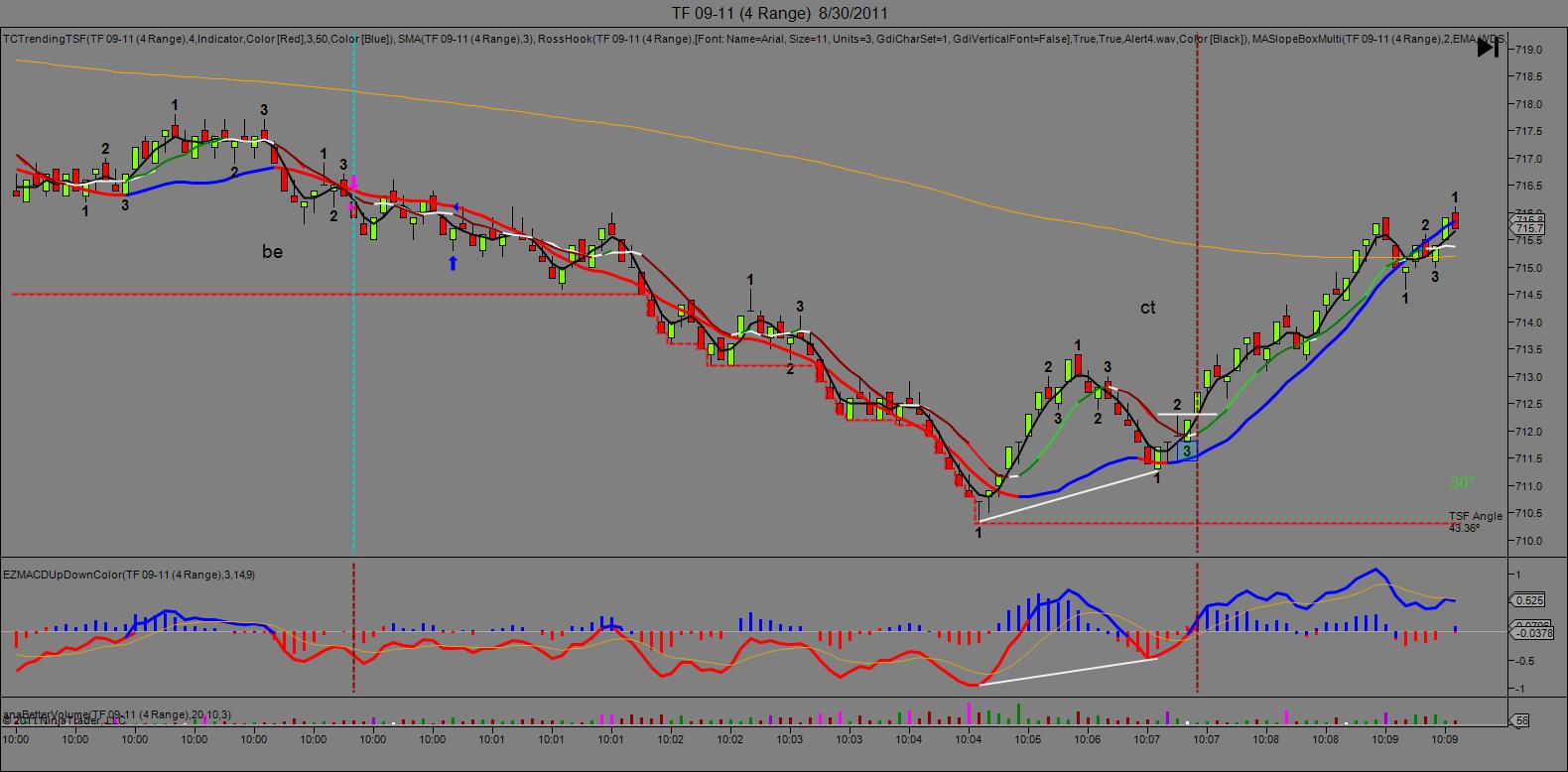1568x772 pixels.
Task: Click the anaBetterVolume panel label
Action: [x=116, y=714]
